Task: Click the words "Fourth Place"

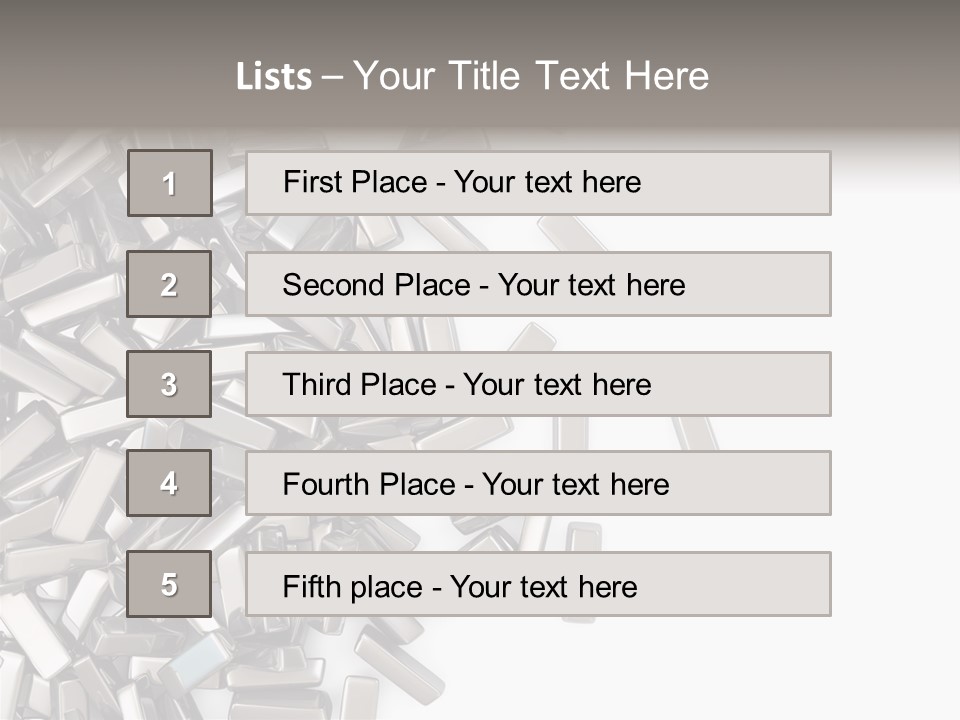Action: tap(369, 485)
